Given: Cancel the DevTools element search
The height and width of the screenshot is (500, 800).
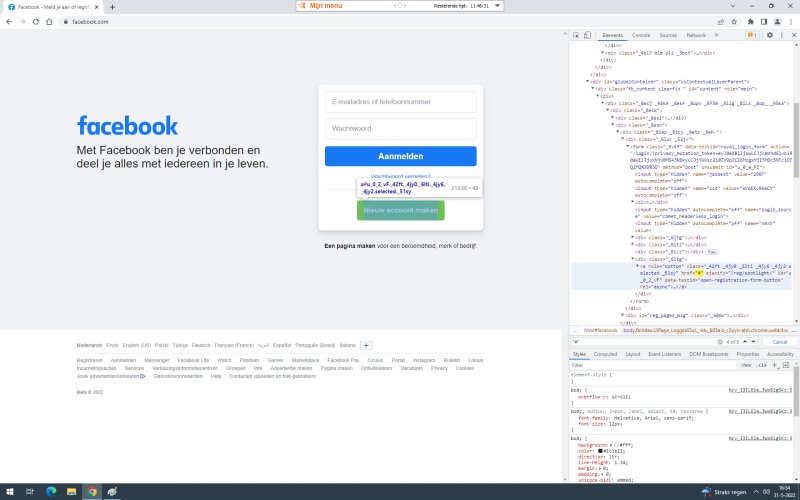Looking at the screenshot, I should tap(780, 342).
